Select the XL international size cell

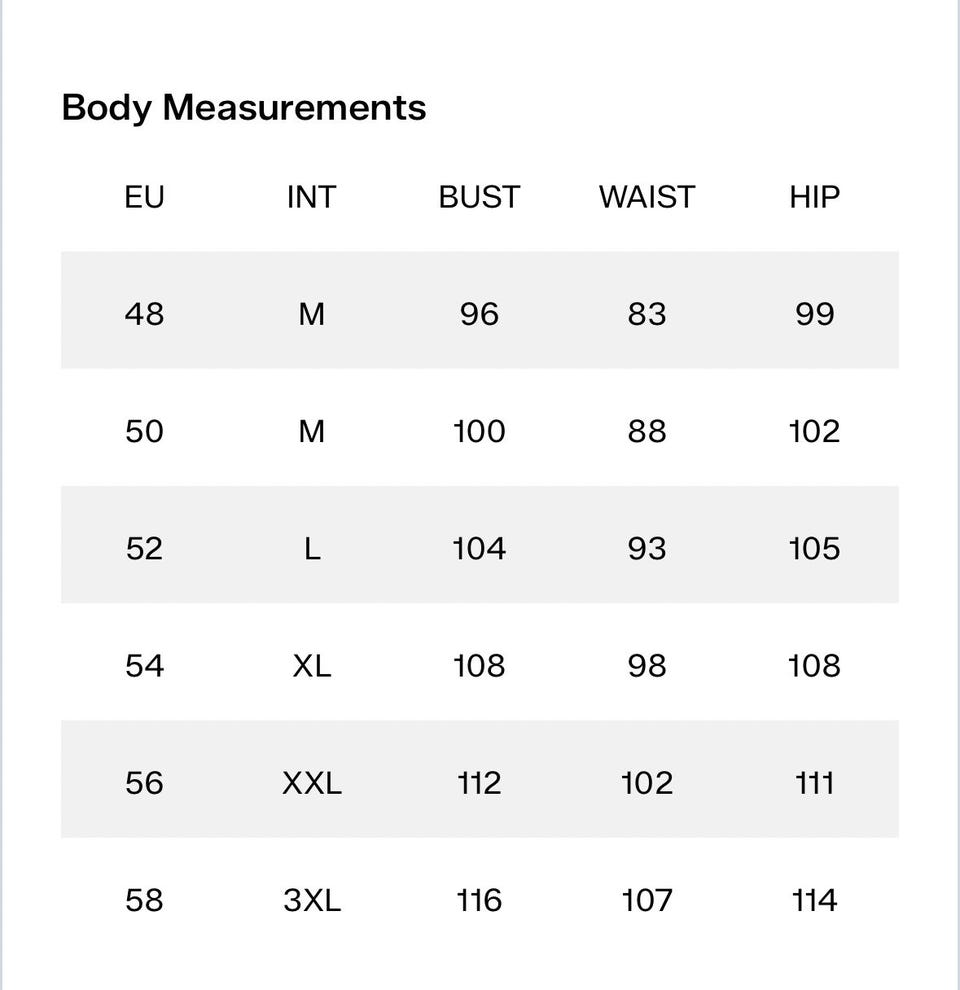pos(311,666)
